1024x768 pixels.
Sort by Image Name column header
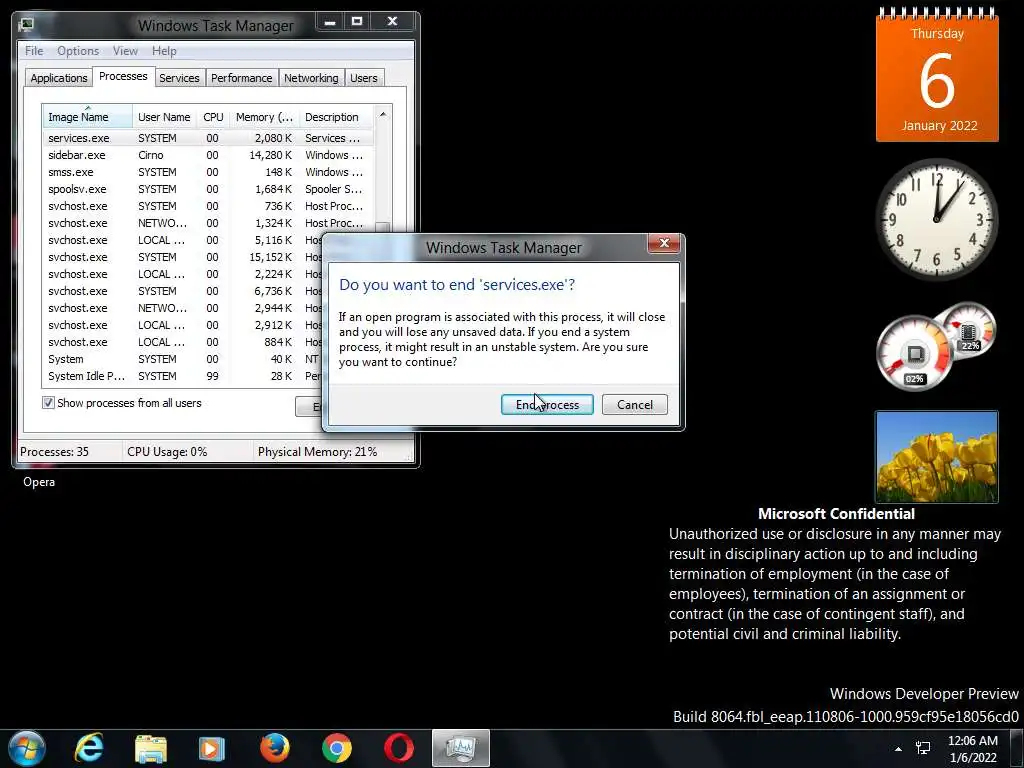point(88,117)
